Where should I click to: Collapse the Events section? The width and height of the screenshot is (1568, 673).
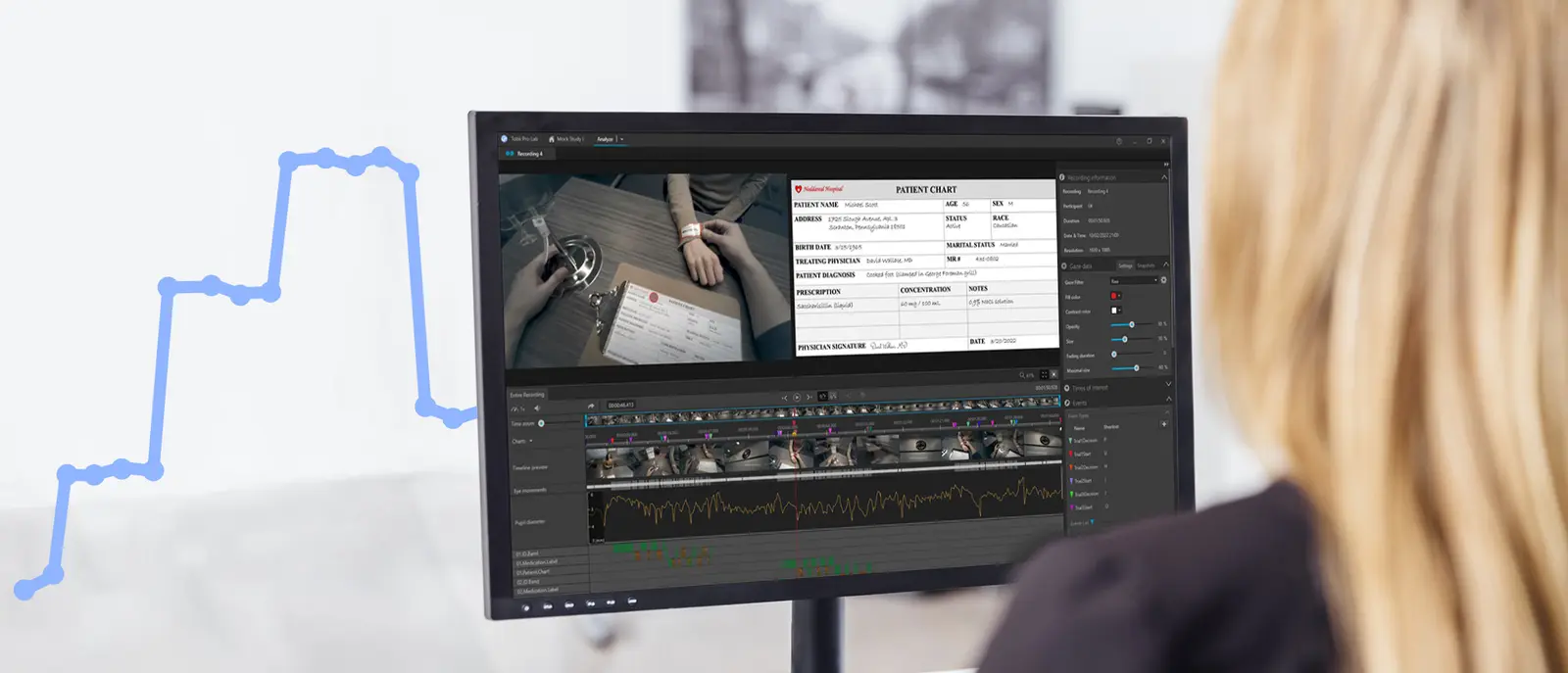(x=1168, y=400)
